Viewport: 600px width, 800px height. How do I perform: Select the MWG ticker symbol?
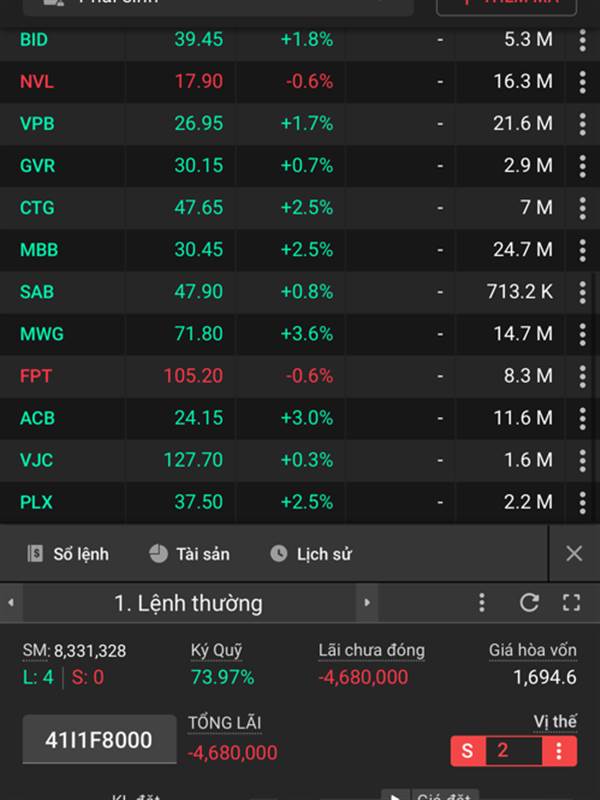(41, 334)
